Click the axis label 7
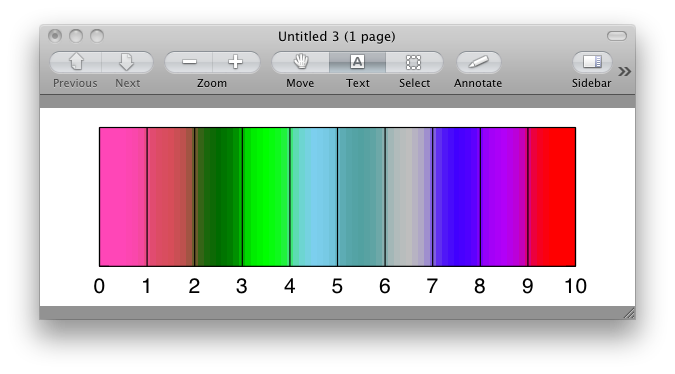675x374 pixels. [x=432, y=286]
